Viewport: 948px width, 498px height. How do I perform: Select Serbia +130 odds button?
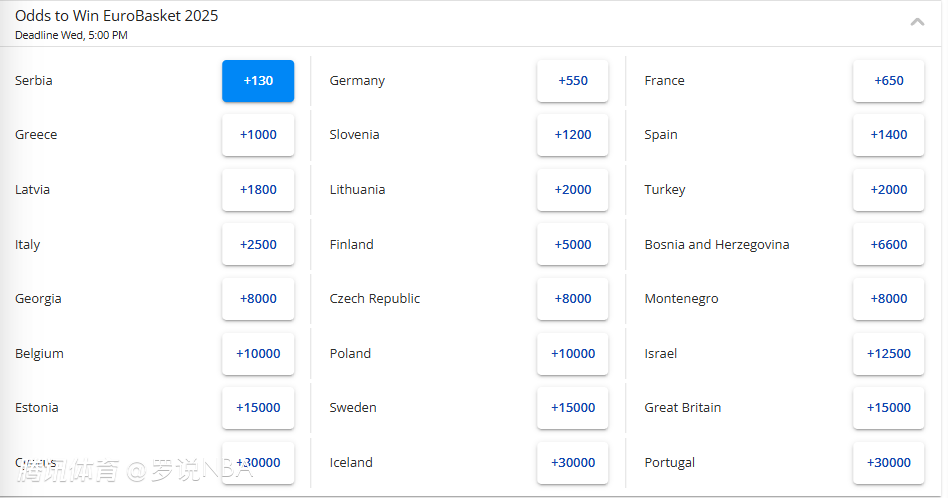tap(258, 81)
